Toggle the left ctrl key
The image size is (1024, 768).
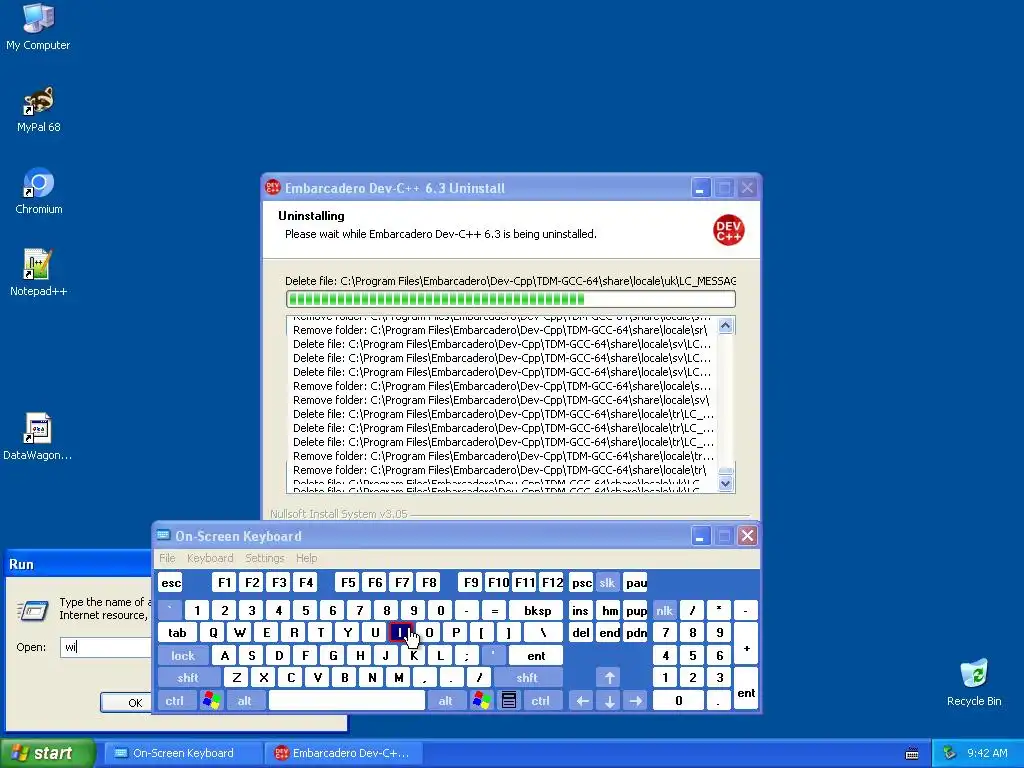click(x=174, y=701)
